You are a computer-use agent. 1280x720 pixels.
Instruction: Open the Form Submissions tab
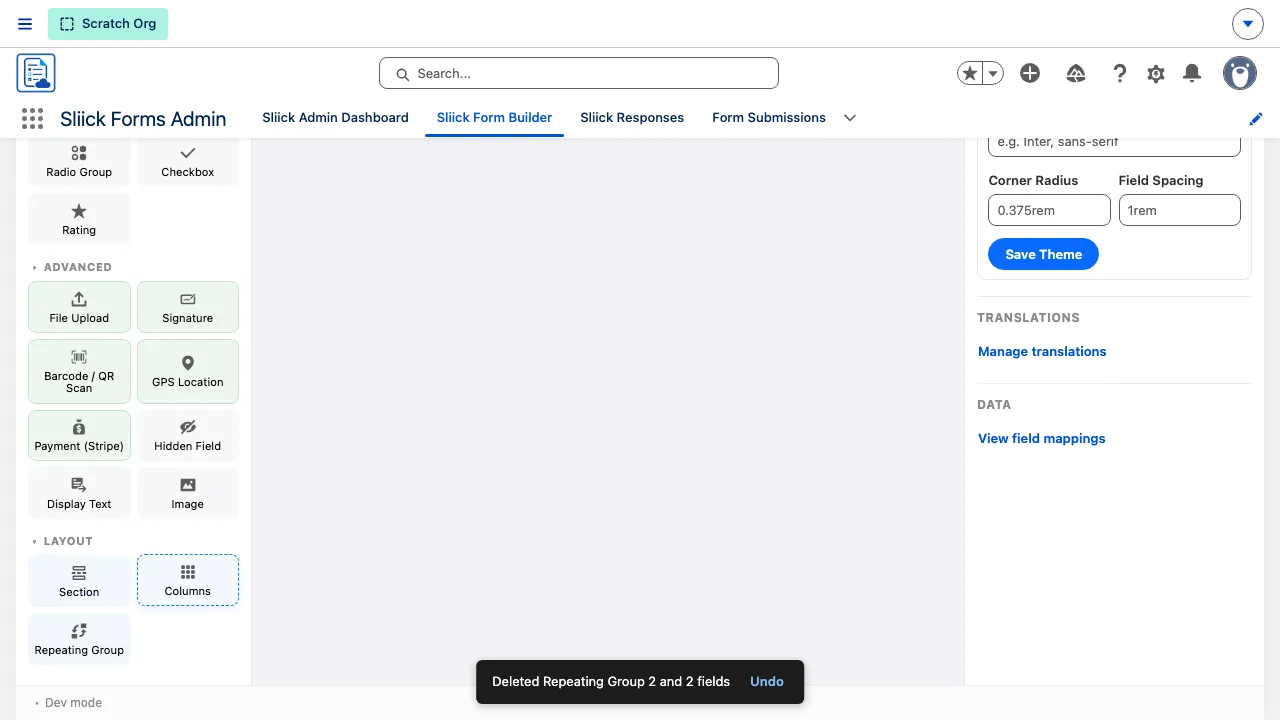(x=769, y=117)
